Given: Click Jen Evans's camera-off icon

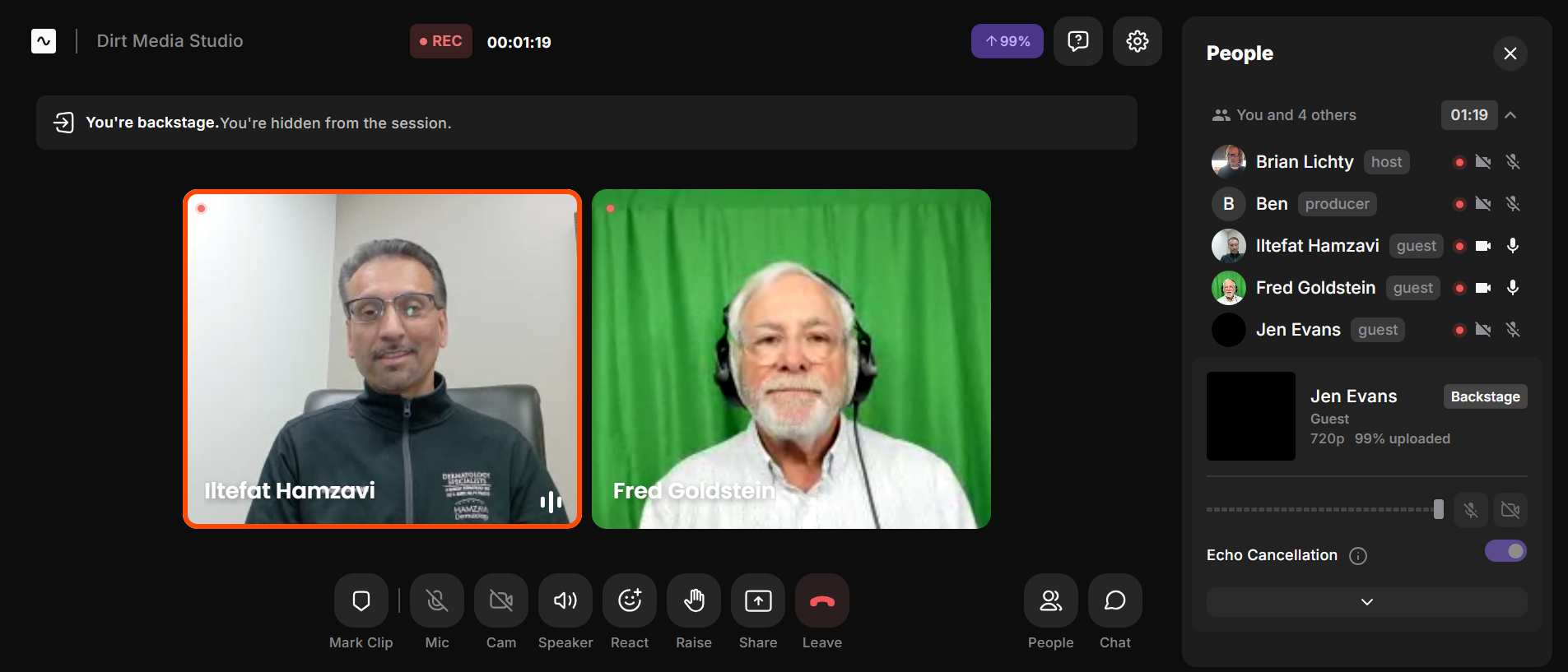Looking at the screenshot, I should [x=1483, y=330].
